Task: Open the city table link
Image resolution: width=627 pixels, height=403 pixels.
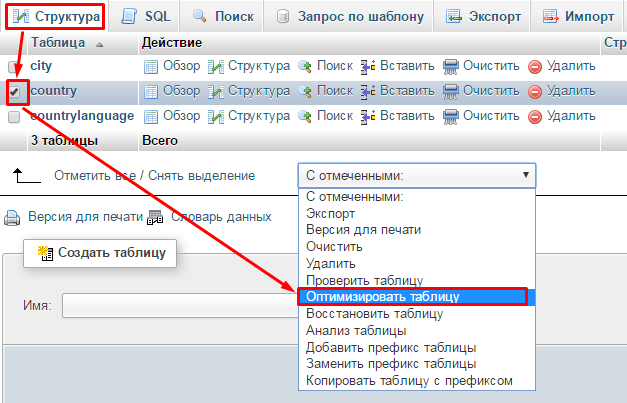Action: click(x=41, y=66)
